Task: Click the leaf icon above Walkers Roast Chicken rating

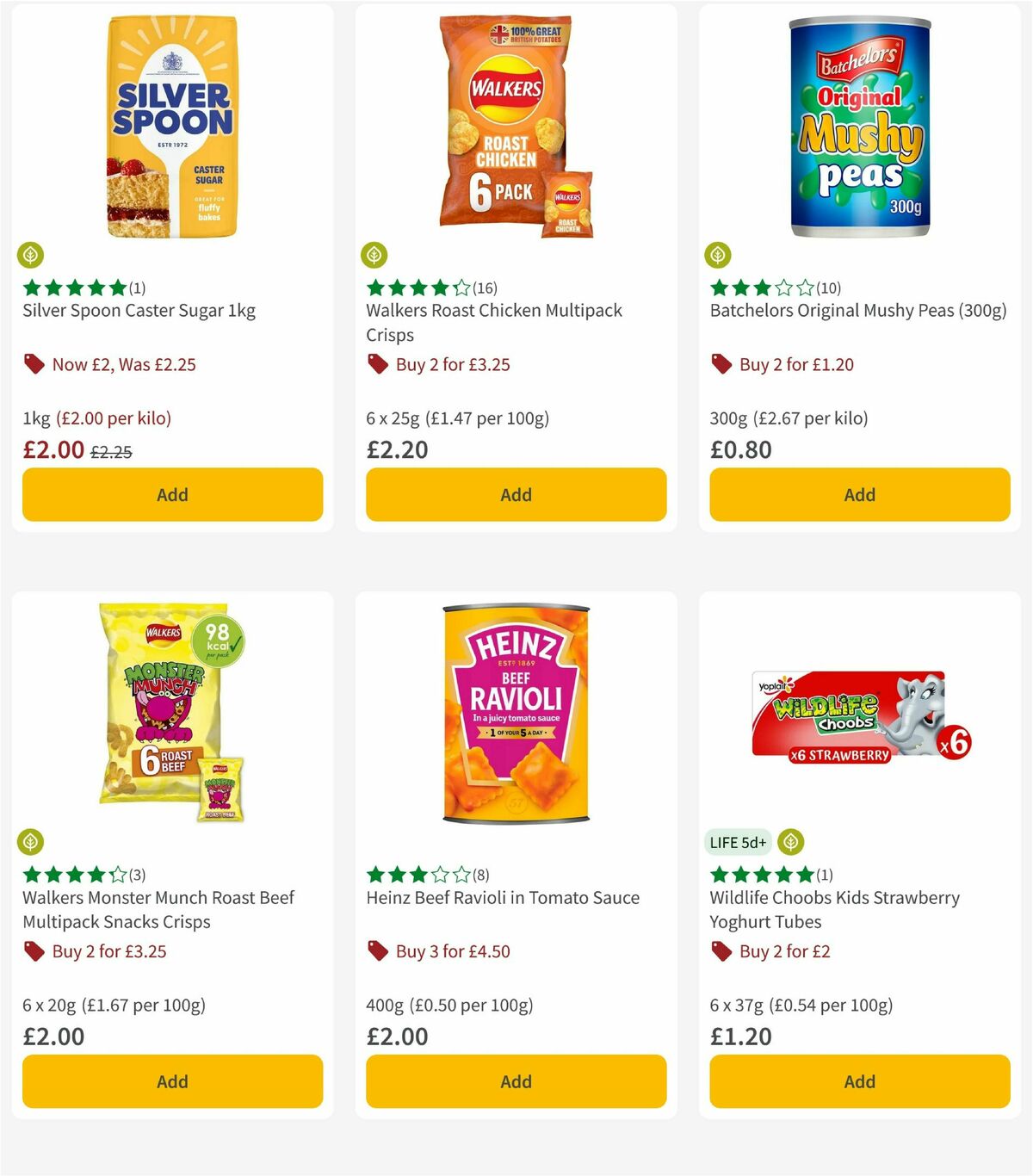Action: click(375, 255)
